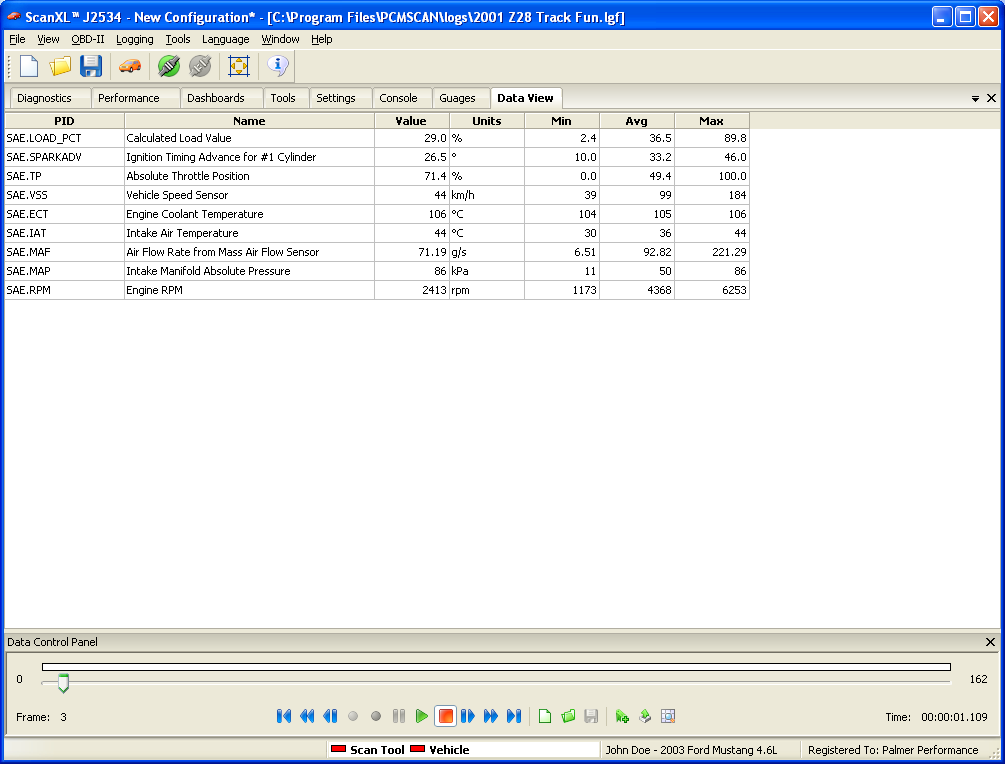
Task: Switch to the Dashboards tab
Action: [x=222, y=98]
